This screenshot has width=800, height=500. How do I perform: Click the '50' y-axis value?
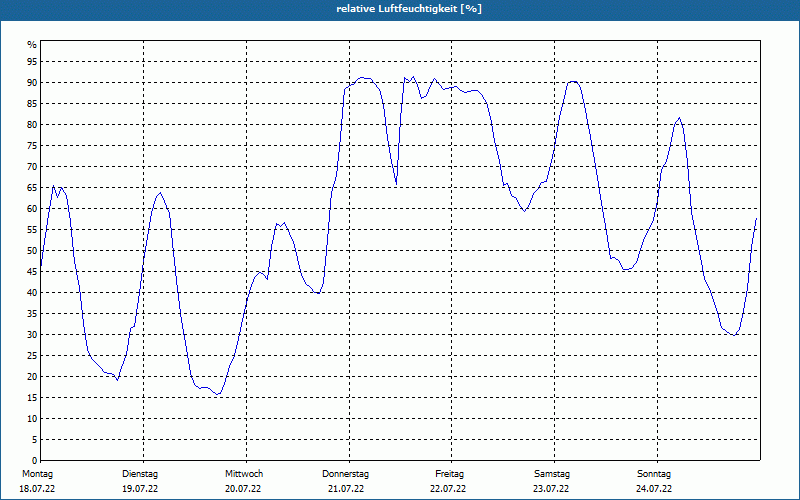tap(32, 251)
